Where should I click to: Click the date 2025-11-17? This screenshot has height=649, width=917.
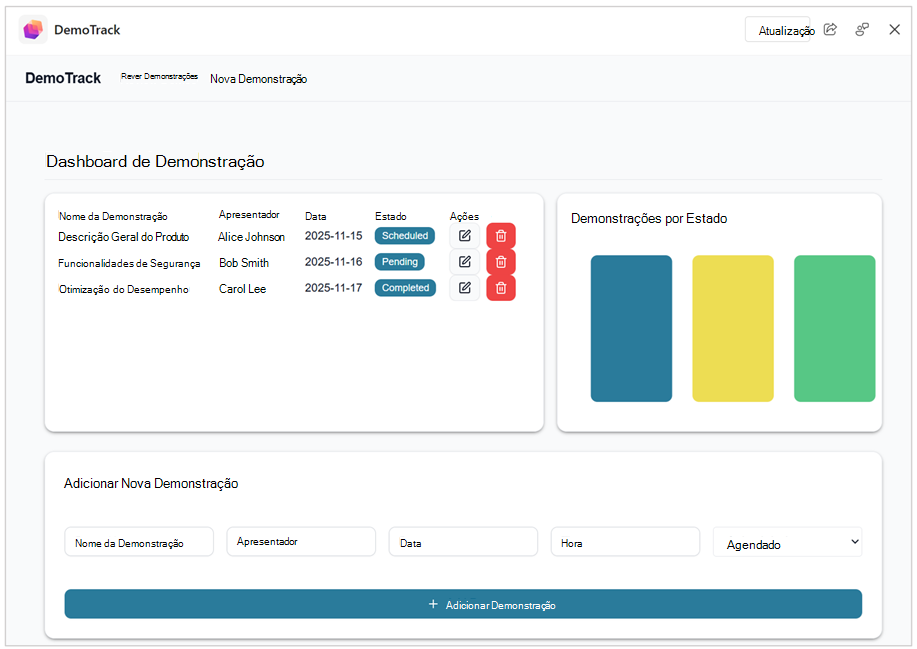[333, 288]
